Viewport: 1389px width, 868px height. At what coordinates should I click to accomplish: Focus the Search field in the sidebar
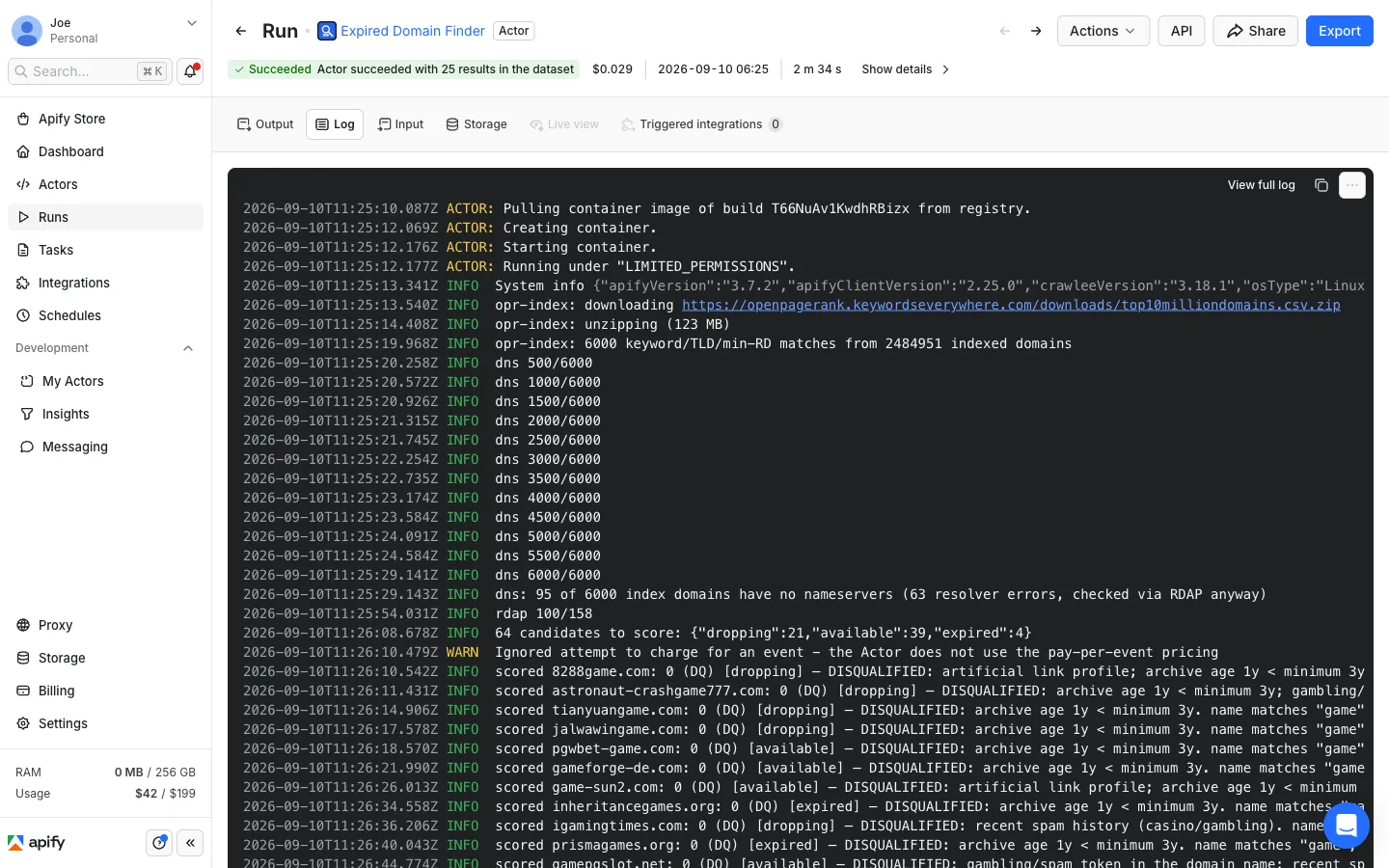pos(91,71)
